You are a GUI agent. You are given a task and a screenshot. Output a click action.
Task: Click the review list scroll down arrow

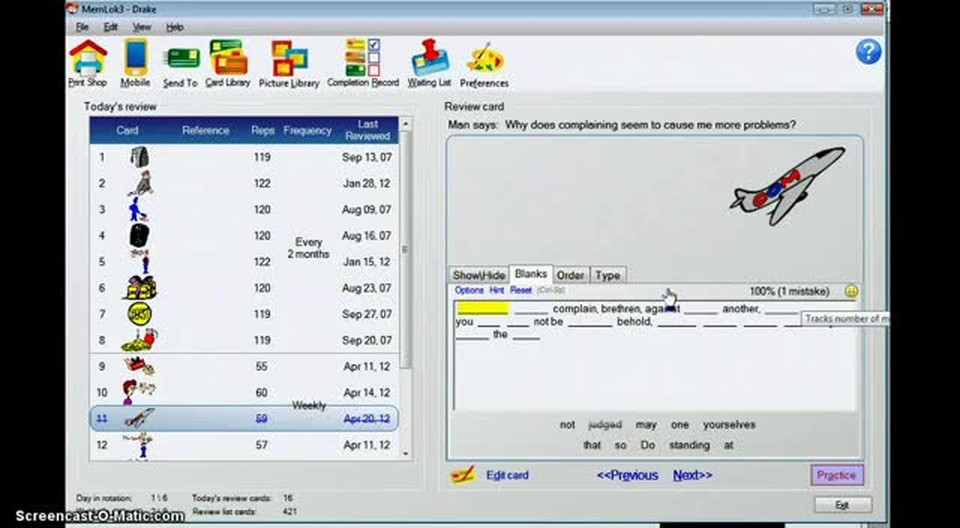click(x=405, y=454)
